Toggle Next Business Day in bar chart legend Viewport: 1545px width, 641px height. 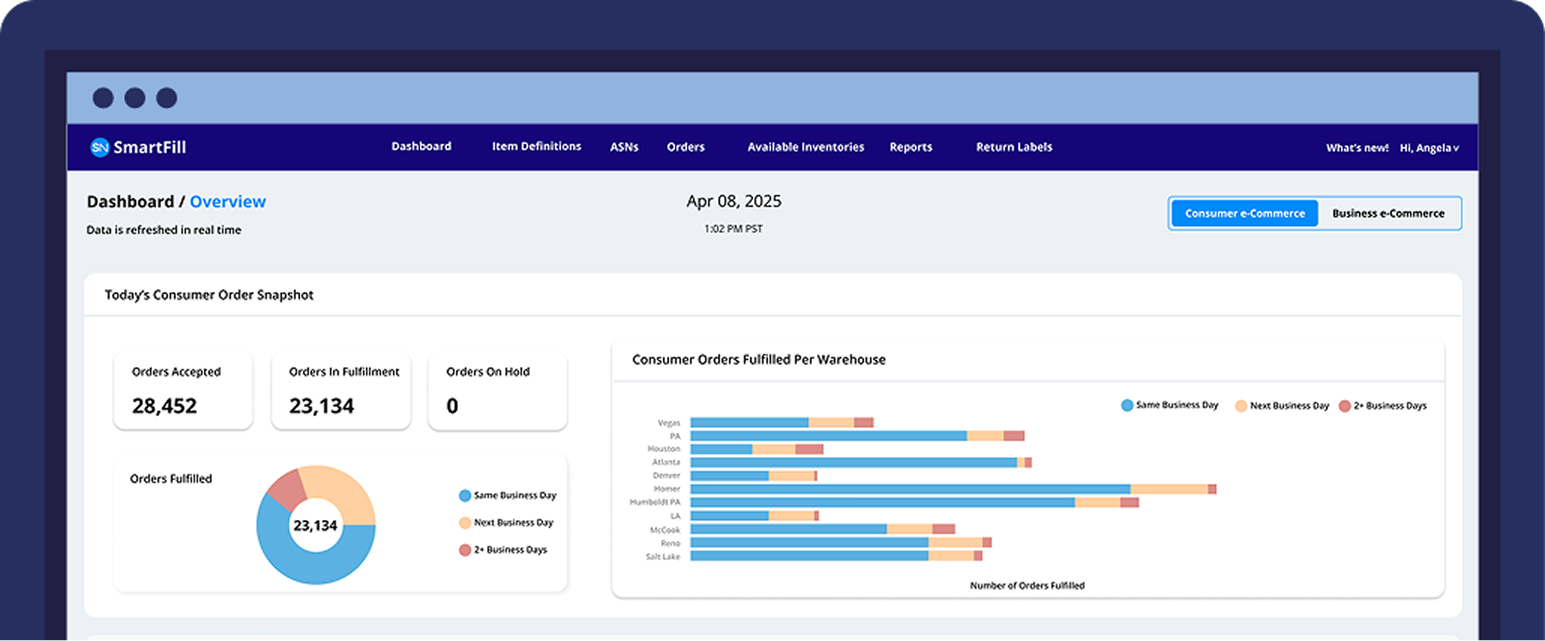pyautogui.click(x=1283, y=406)
